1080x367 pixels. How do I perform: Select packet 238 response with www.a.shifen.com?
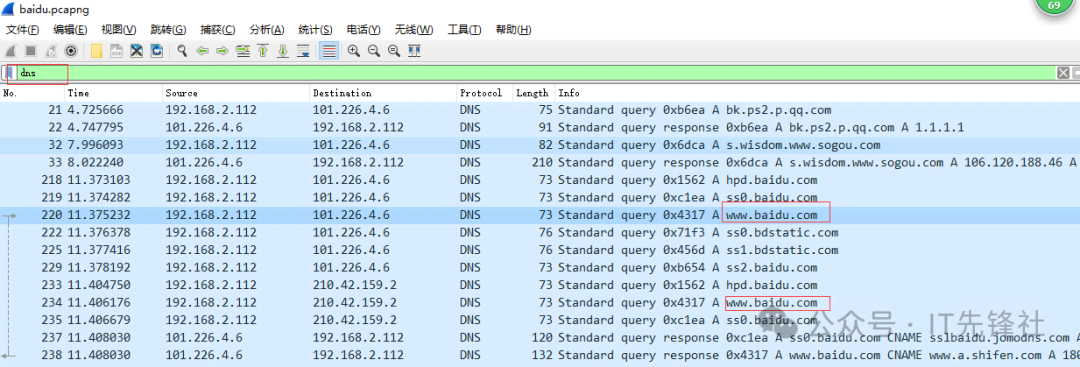tap(540, 355)
